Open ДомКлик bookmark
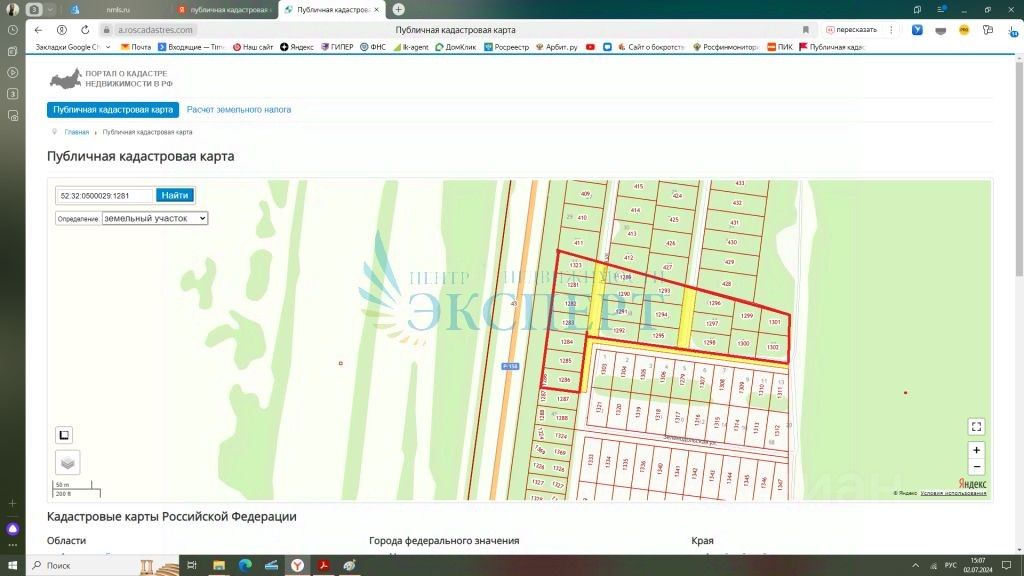 455,47
